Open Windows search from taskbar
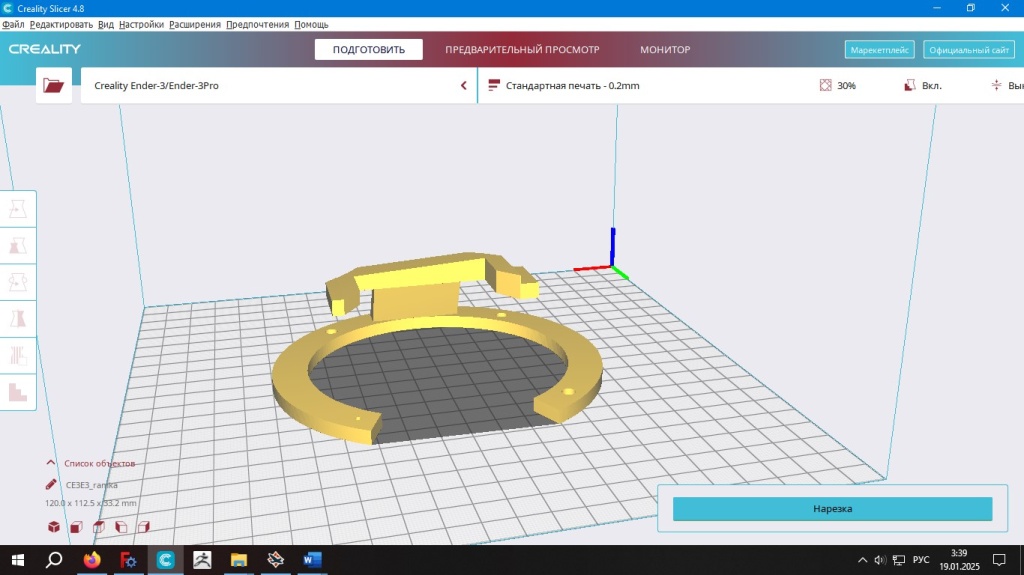The width and height of the screenshot is (1024, 575). point(54,560)
